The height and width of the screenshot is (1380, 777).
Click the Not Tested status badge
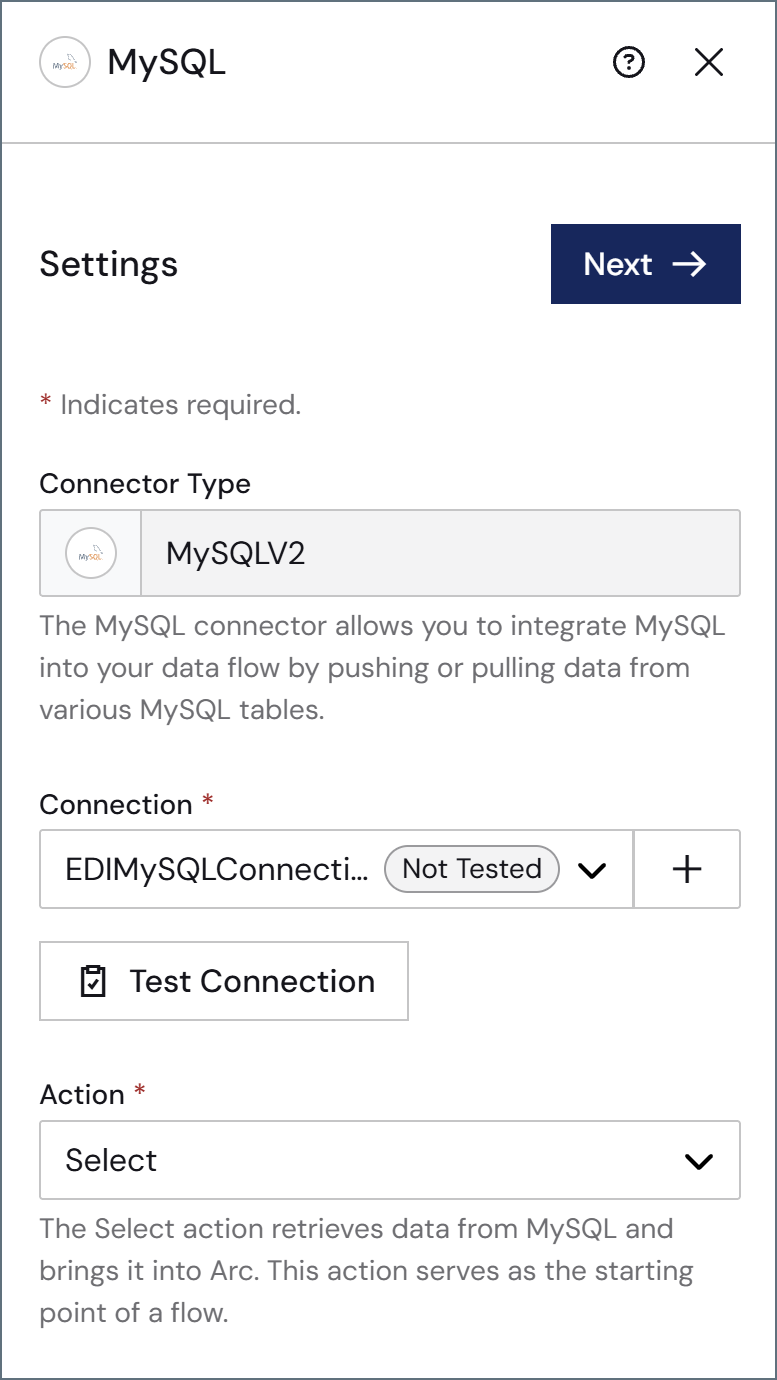[472, 869]
